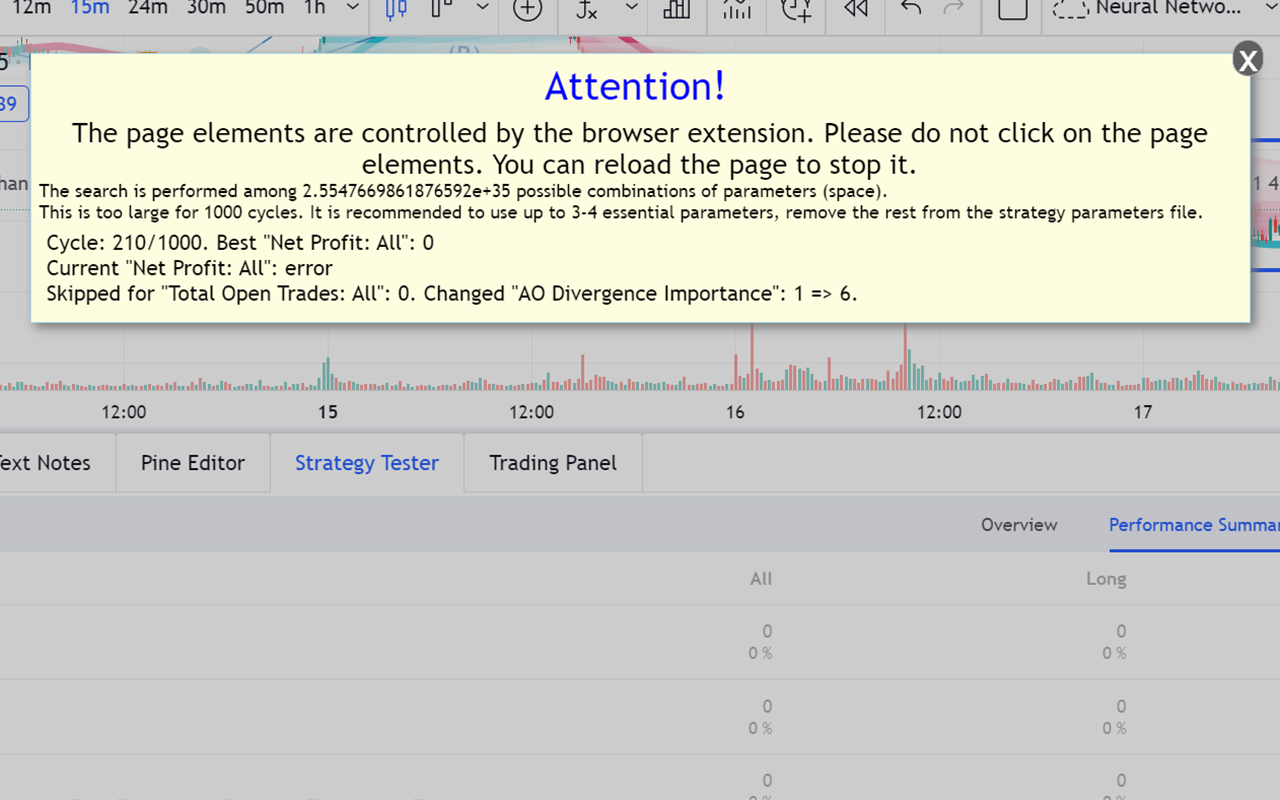The height and width of the screenshot is (800, 1280).
Task: Select the 30m timeframe
Action: 205,8
